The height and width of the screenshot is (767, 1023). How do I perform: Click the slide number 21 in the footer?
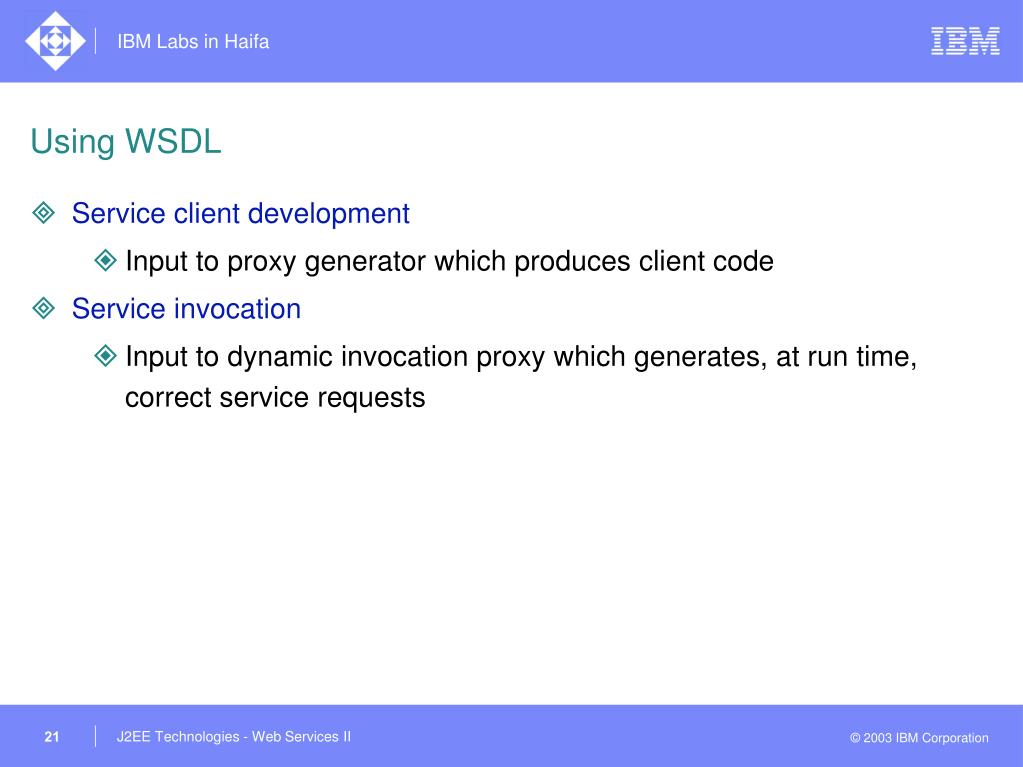52,737
